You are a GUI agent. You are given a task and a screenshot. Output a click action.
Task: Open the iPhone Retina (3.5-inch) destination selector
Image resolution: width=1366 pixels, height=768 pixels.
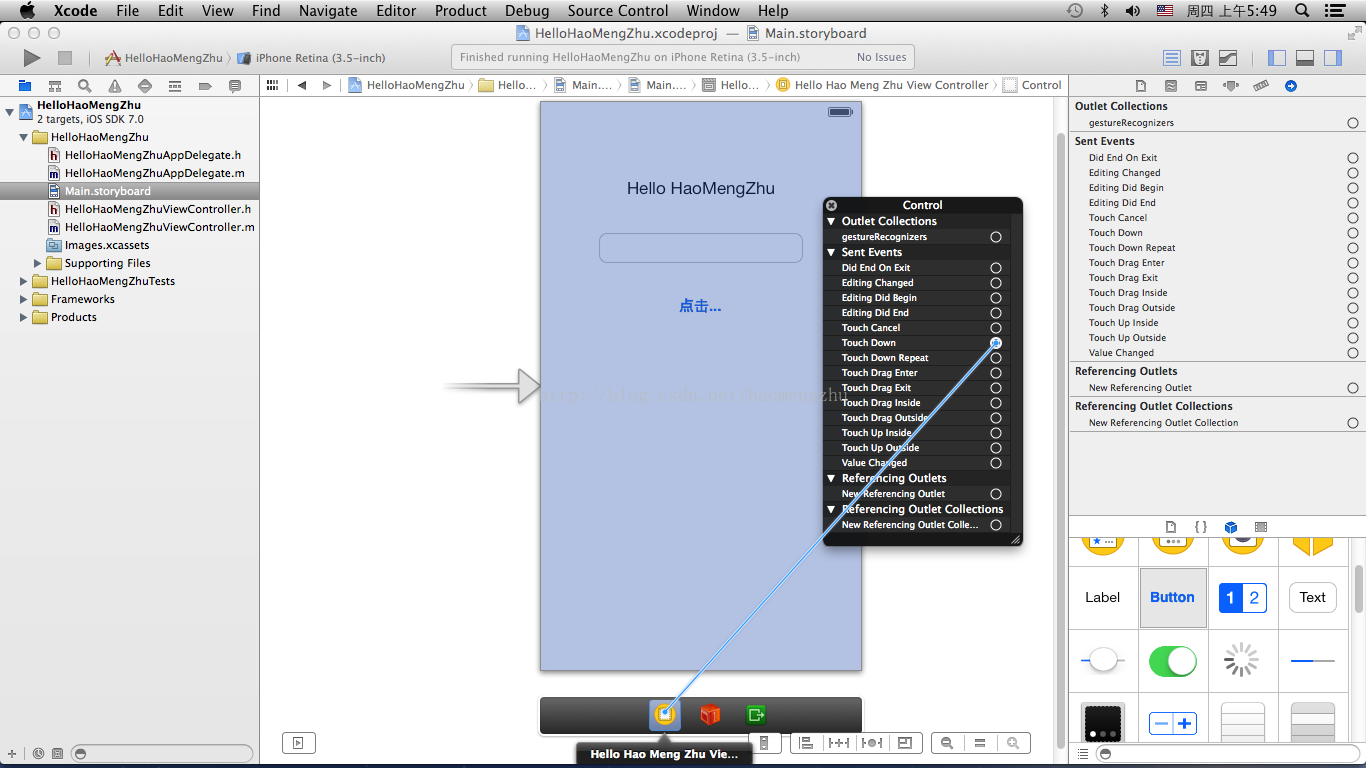point(312,58)
